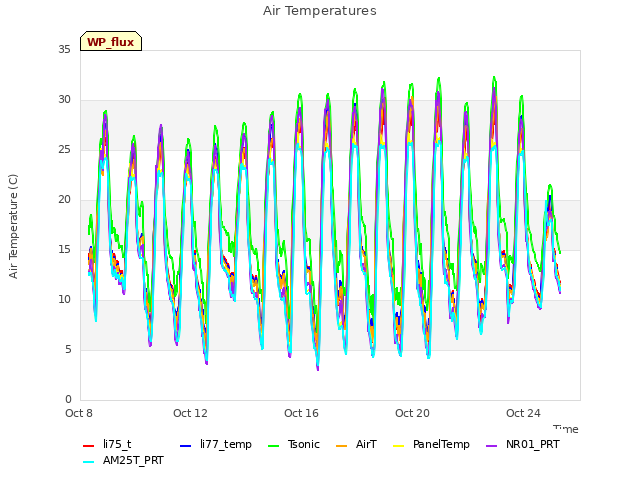Toggle the NR01_PRT legend entry

pyautogui.click(x=523, y=444)
